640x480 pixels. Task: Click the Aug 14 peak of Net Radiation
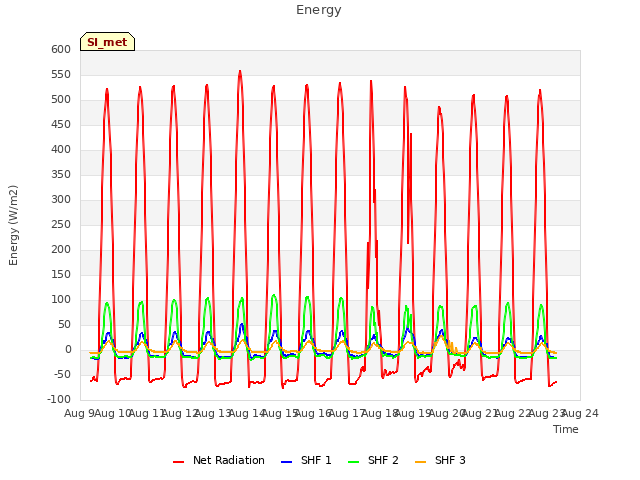point(240,71)
